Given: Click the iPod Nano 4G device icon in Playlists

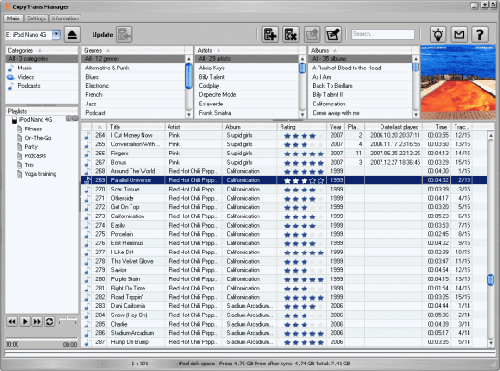Looking at the screenshot, I should click(14, 120).
